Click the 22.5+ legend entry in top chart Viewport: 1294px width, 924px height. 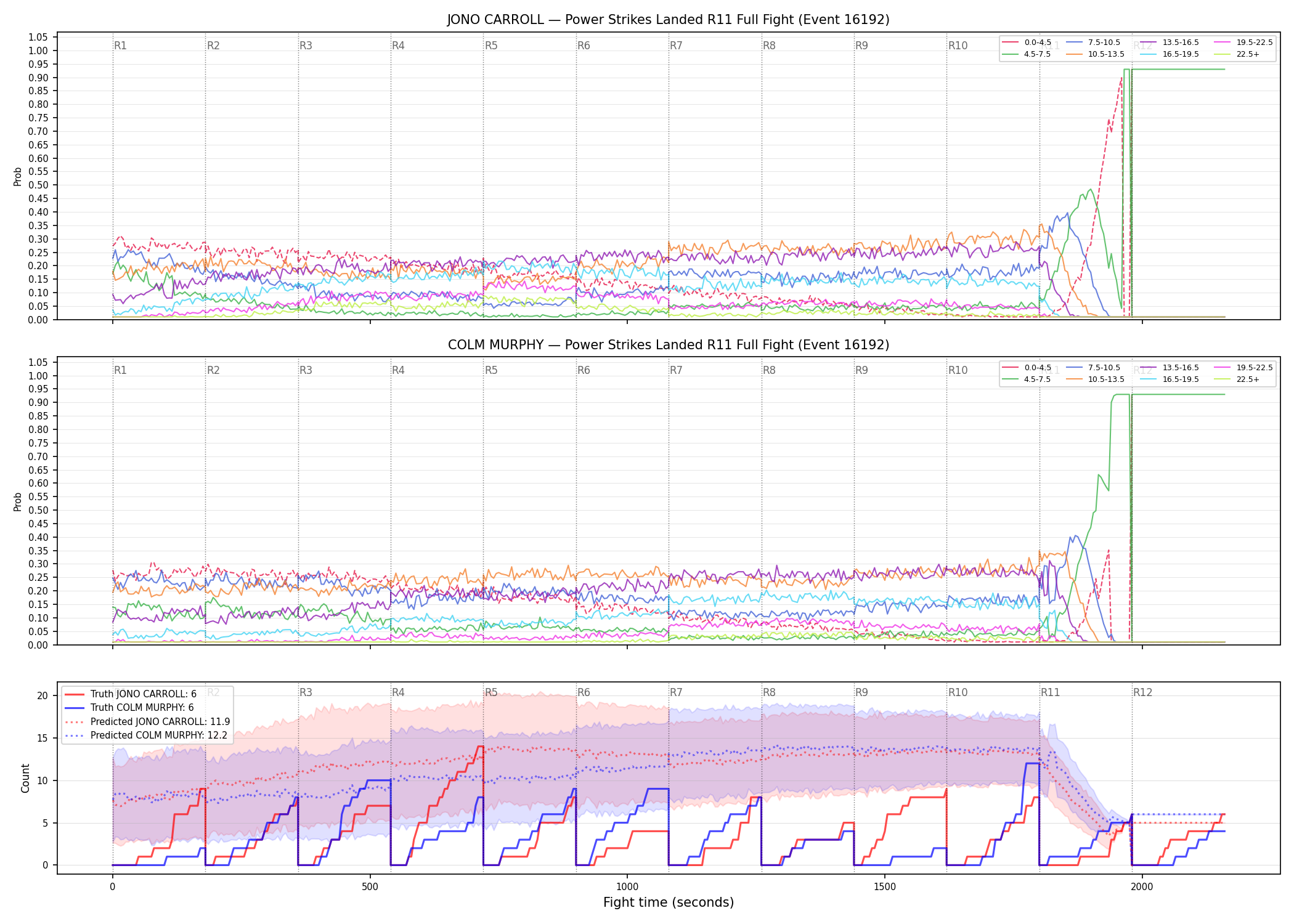[x=1237, y=54]
